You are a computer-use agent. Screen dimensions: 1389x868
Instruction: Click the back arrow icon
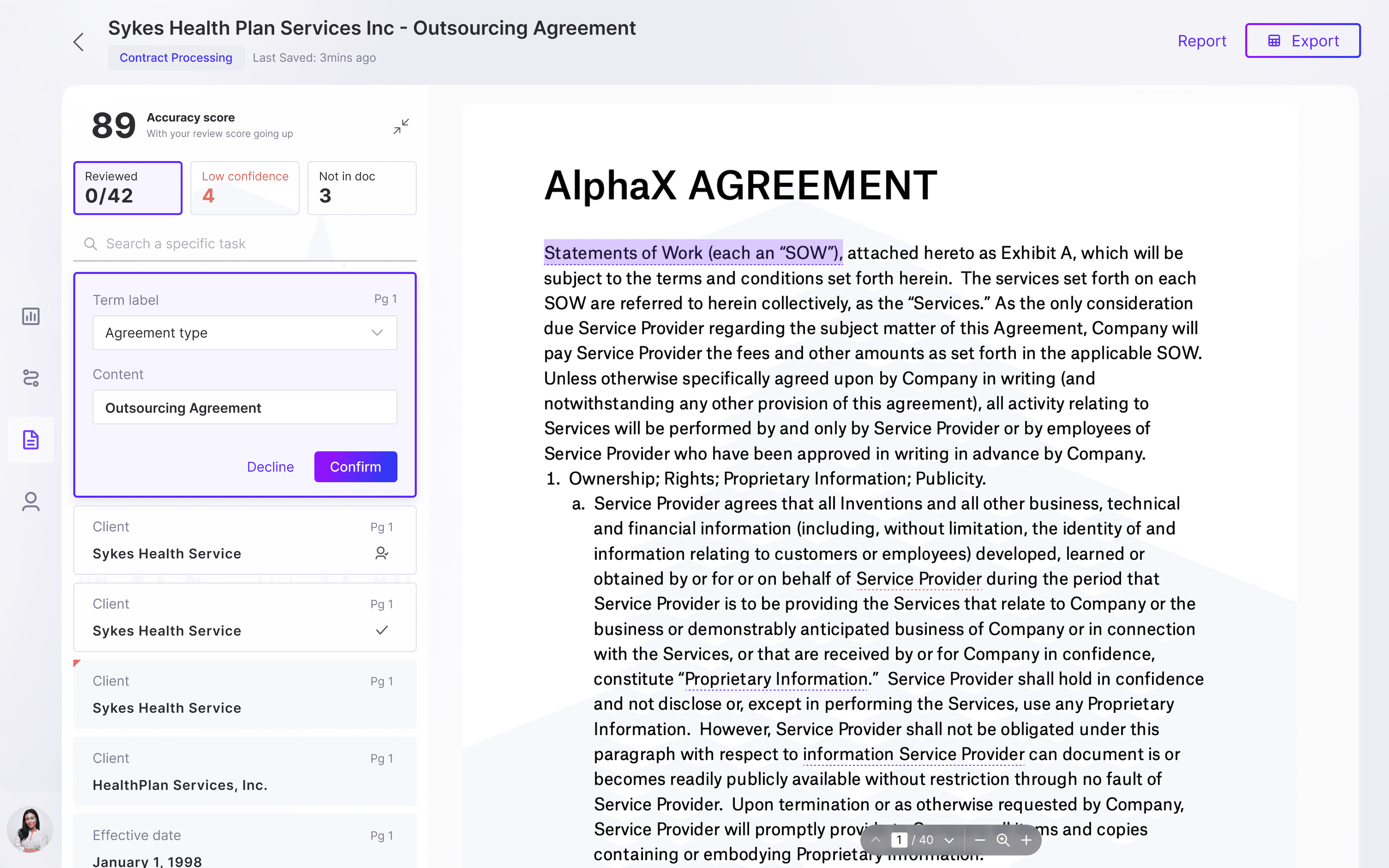click(79, 42)
